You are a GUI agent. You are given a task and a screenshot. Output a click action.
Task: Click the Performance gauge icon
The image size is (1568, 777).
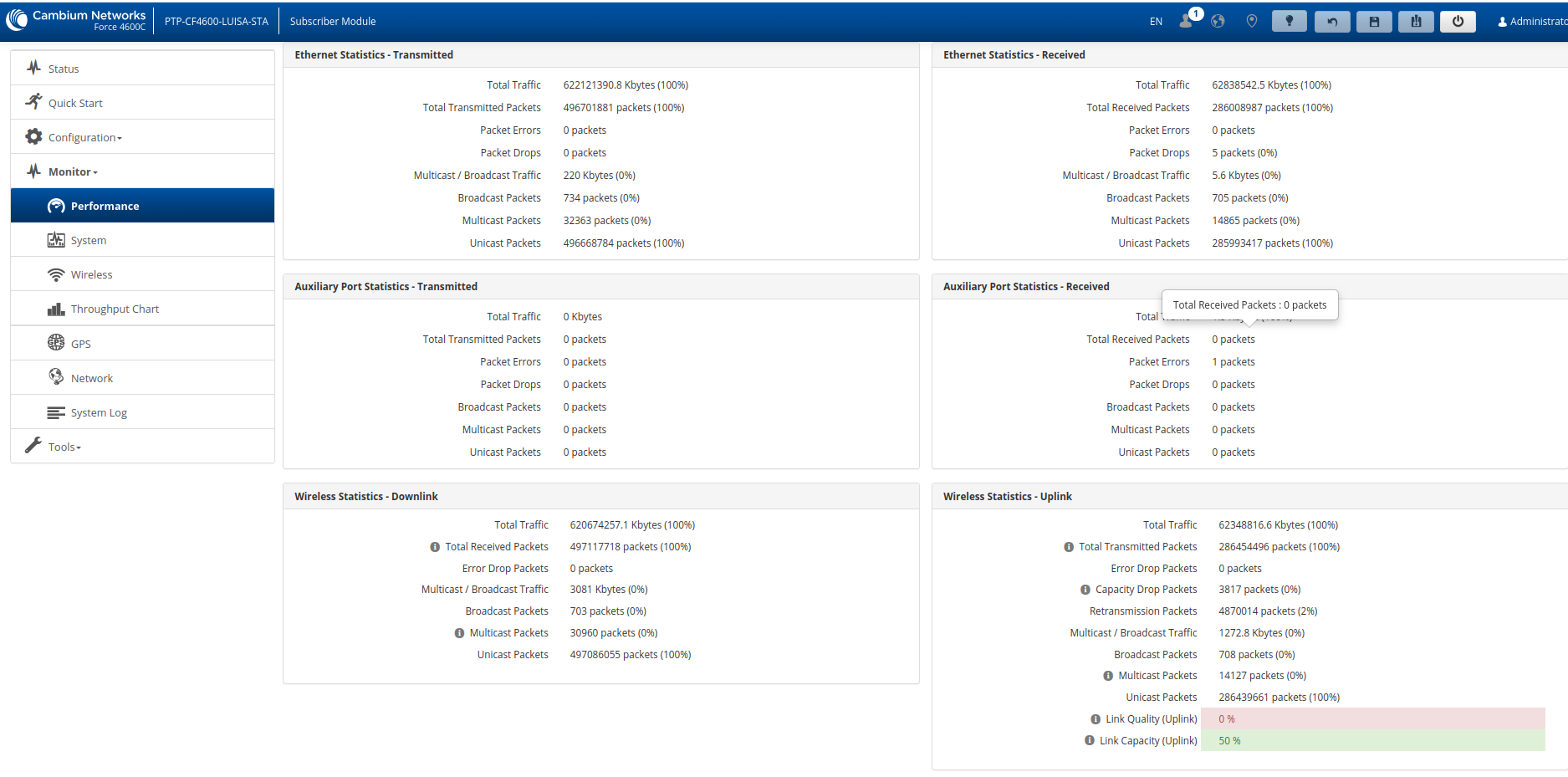(x=56, y=206)
